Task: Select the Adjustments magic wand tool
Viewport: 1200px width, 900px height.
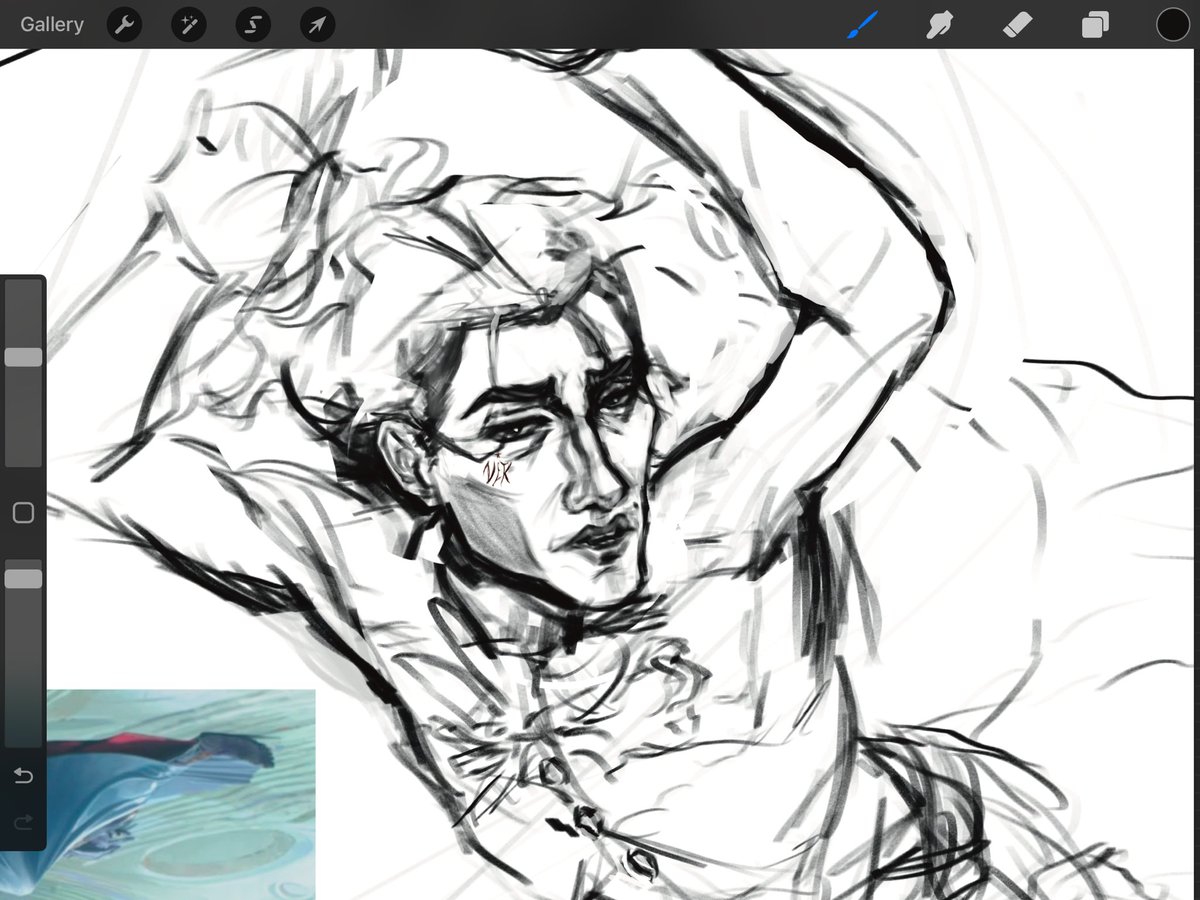Action: pos(188,24)
